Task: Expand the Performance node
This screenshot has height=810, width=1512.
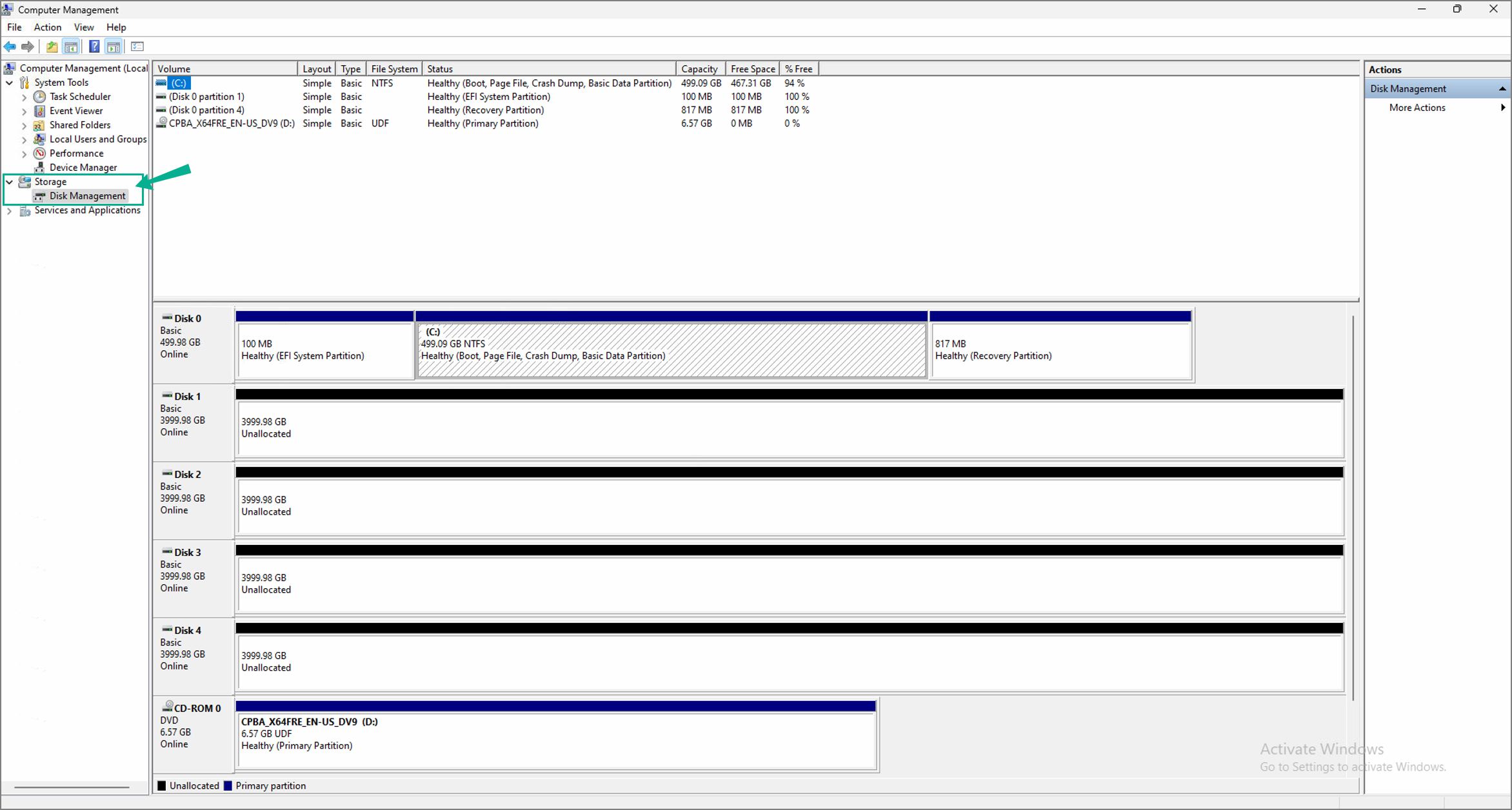Action: point(25,154)
